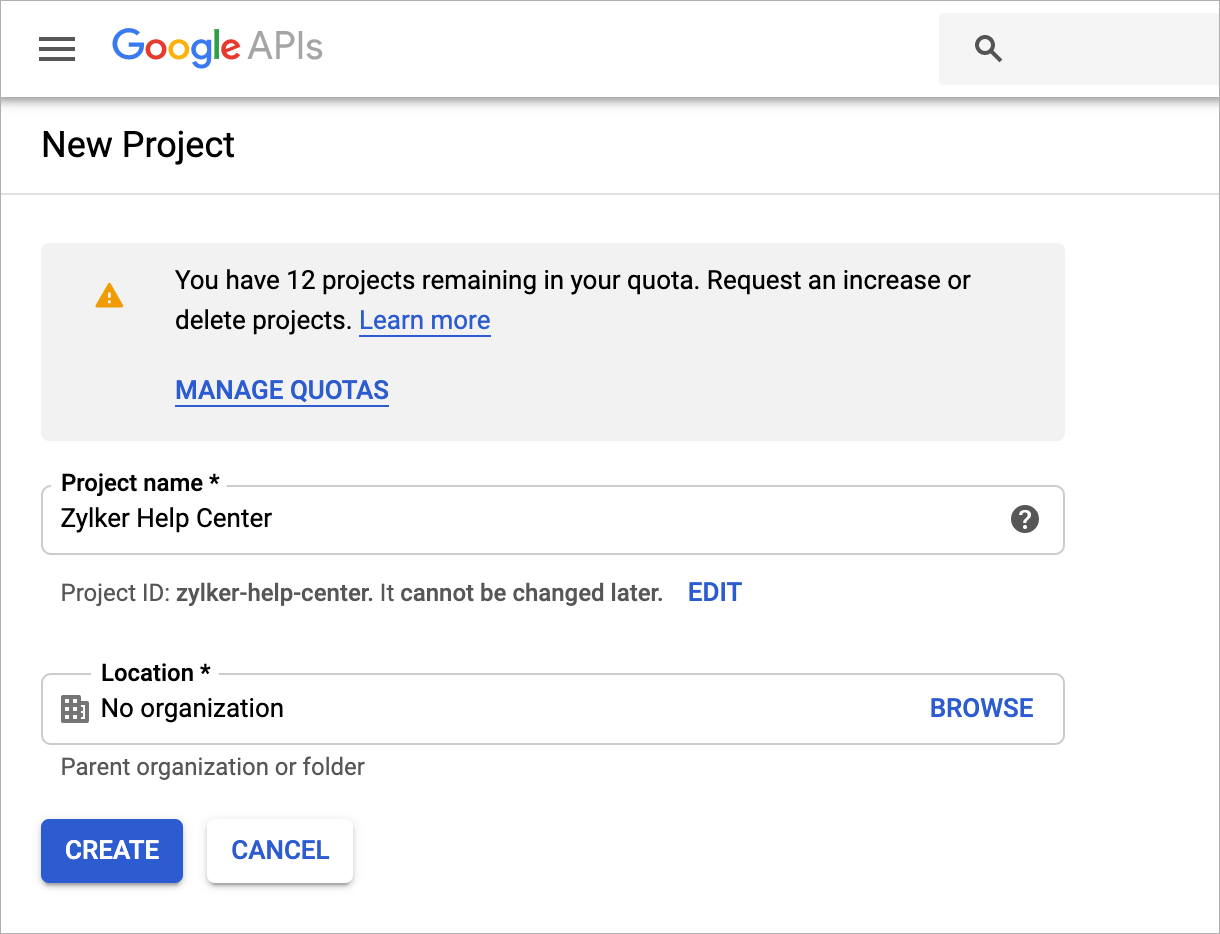Click the Project name help icon
This screenshot has height=934, width=1220.
tap(1024, 519)
